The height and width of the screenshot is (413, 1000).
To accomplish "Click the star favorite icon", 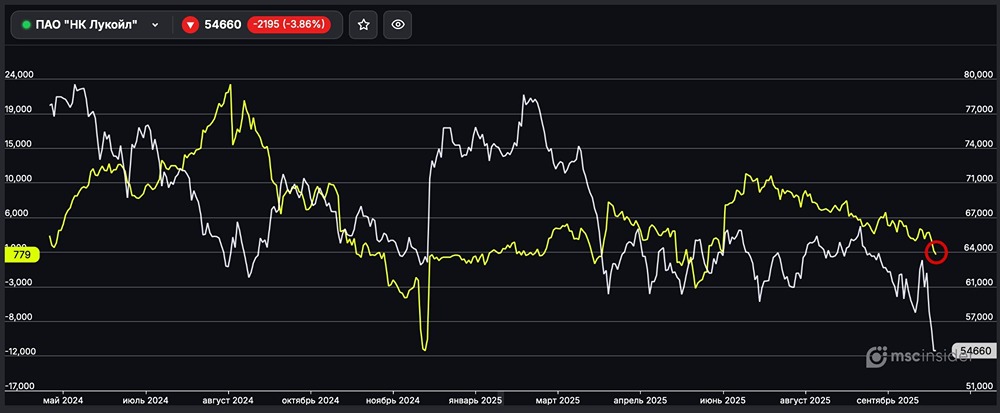I will click(364, 25).
